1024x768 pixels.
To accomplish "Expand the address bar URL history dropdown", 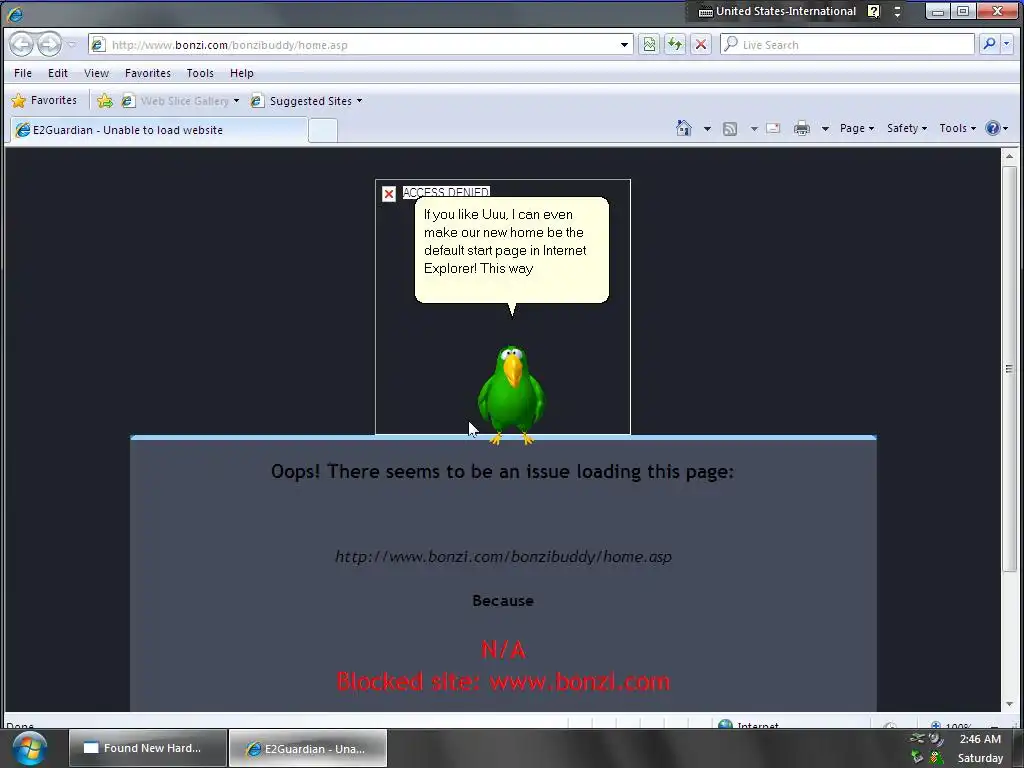I will (x=624, y=45).
